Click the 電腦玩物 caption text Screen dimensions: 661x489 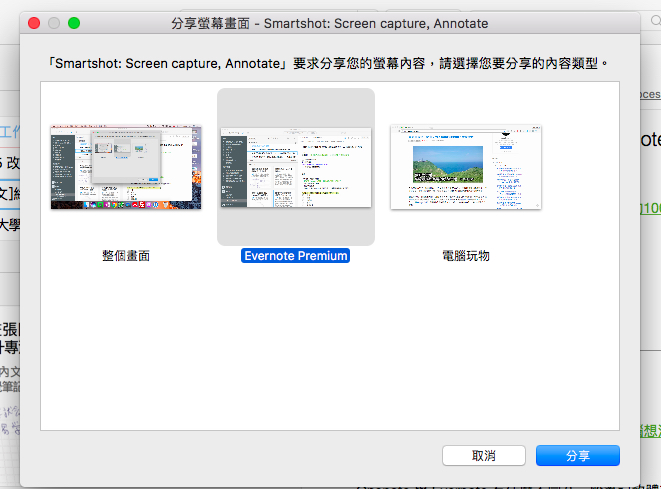pyautogui.click(x=465, y=256)
